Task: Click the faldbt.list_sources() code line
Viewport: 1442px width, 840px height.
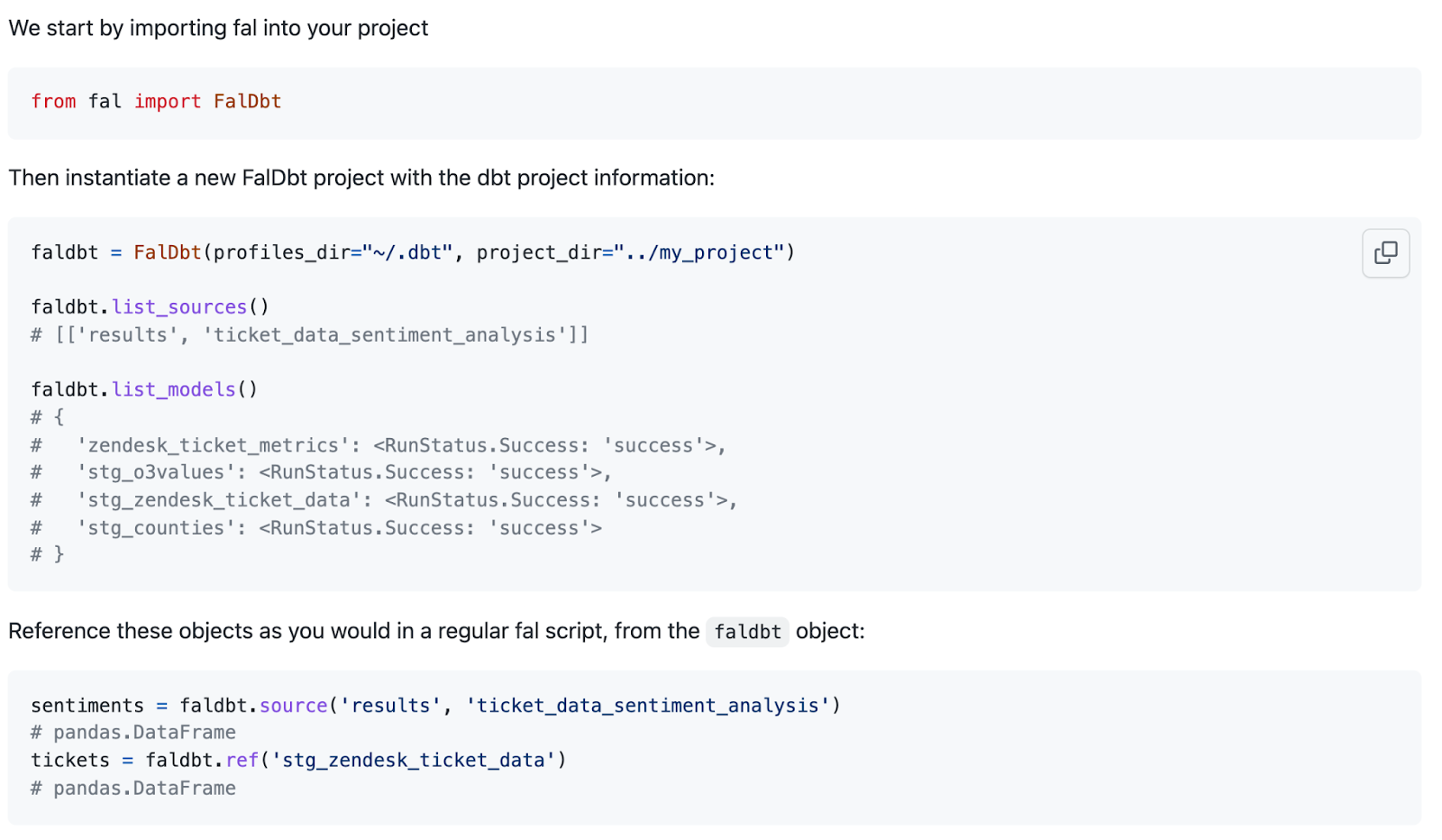Action: click(150, 307)
